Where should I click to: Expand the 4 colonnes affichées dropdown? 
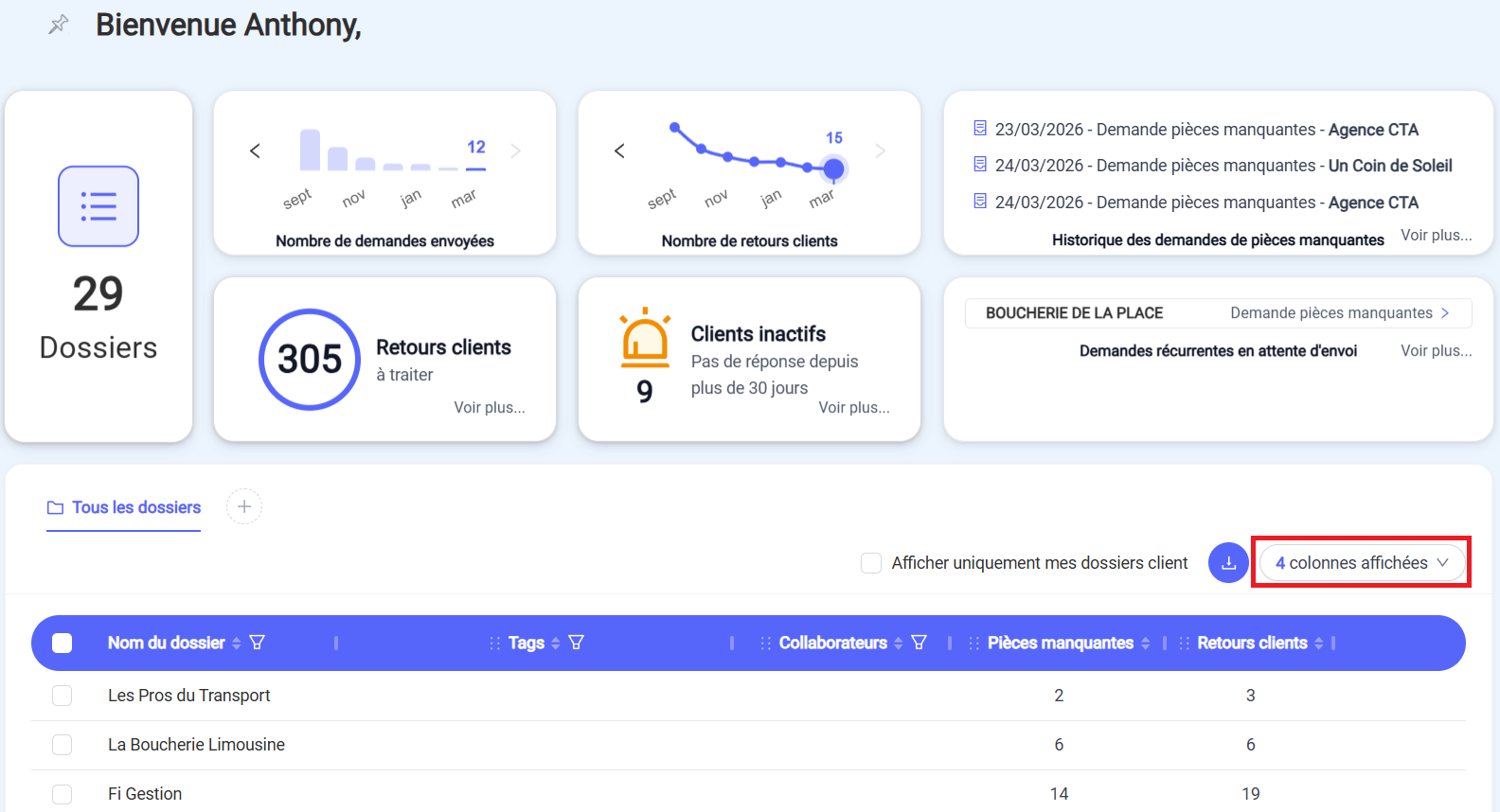coord(1362,563)
